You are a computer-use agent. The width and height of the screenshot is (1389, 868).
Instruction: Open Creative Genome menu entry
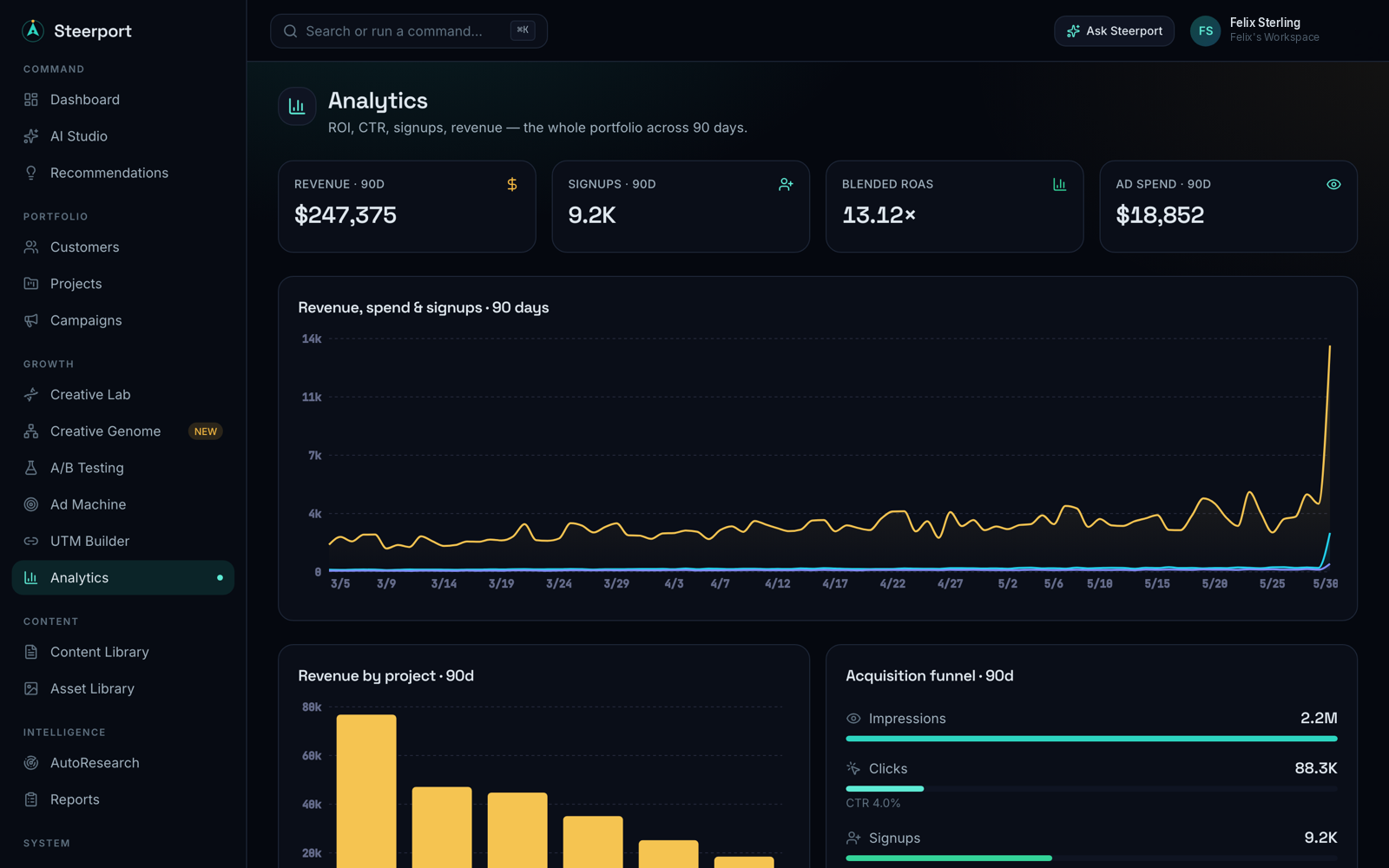point(123,431)
